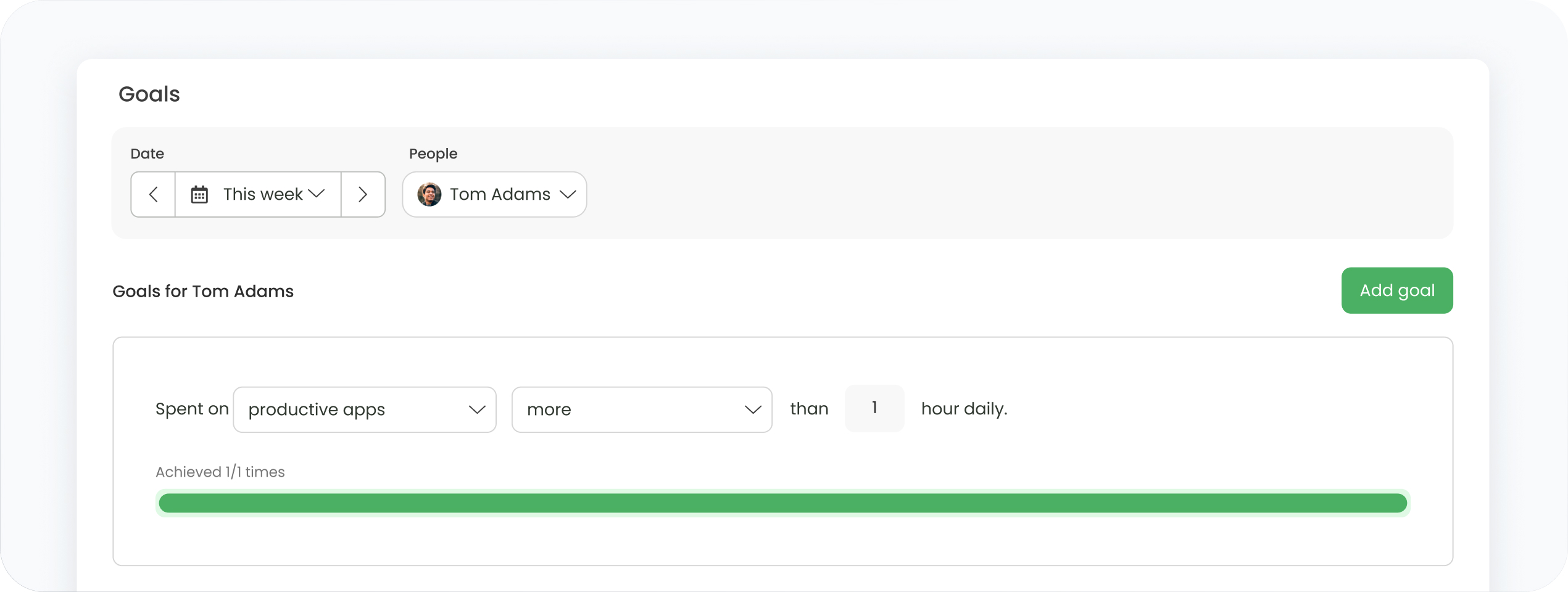This screenshot has height=592, width=1568.
Task: Open the "more" comparison dropdown
Action: click(x=642, y=409)
